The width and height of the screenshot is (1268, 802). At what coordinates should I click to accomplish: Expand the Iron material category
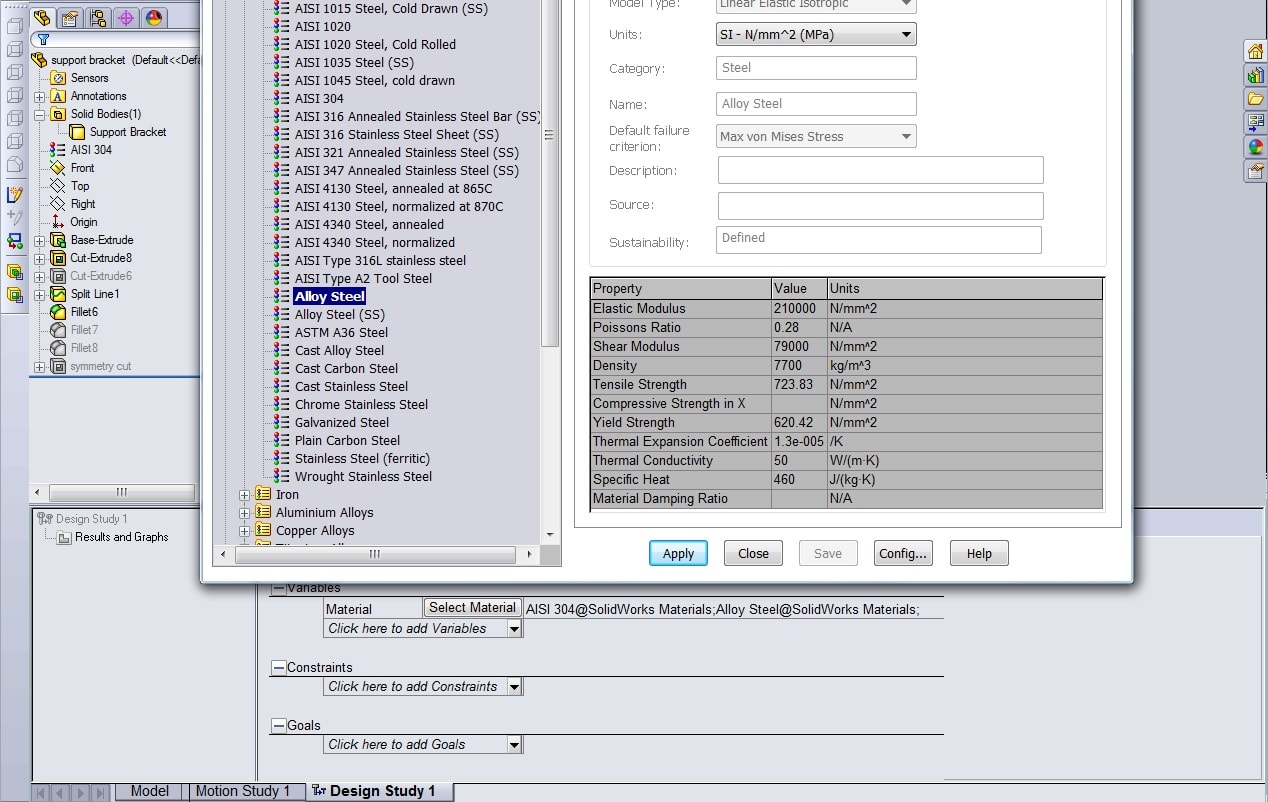coord(245,495)
